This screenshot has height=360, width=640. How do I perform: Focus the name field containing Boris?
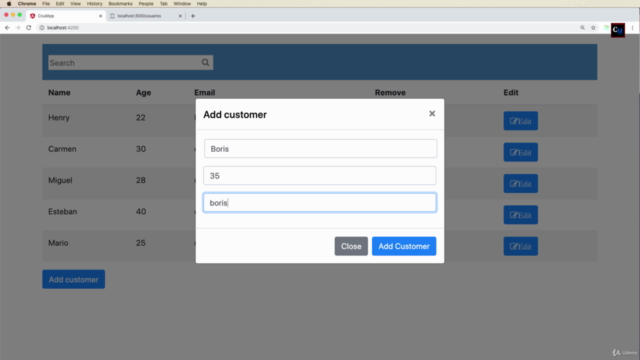click(320, 149)
